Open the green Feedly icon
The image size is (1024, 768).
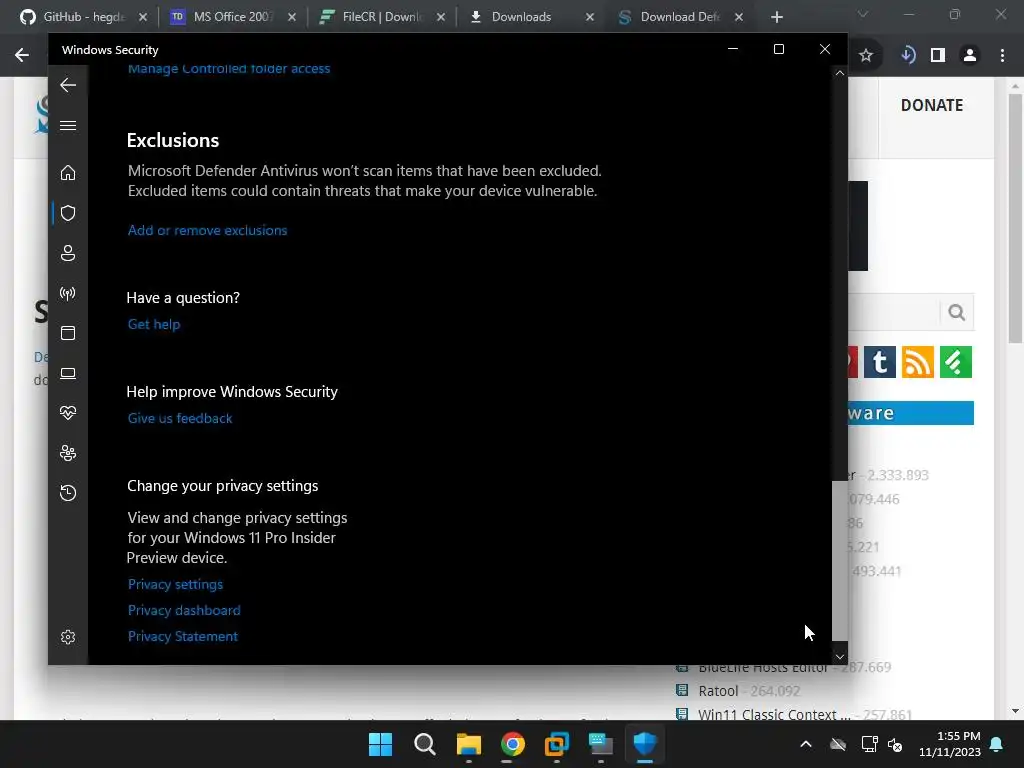click(x=956, y=362)
